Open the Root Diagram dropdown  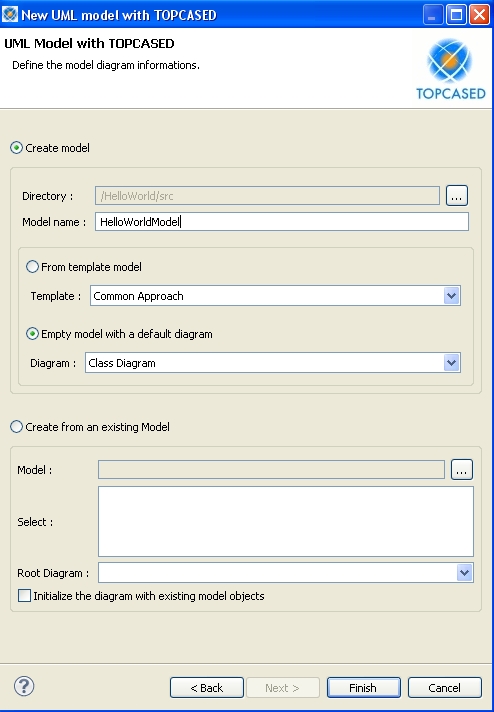coord(464,573)
